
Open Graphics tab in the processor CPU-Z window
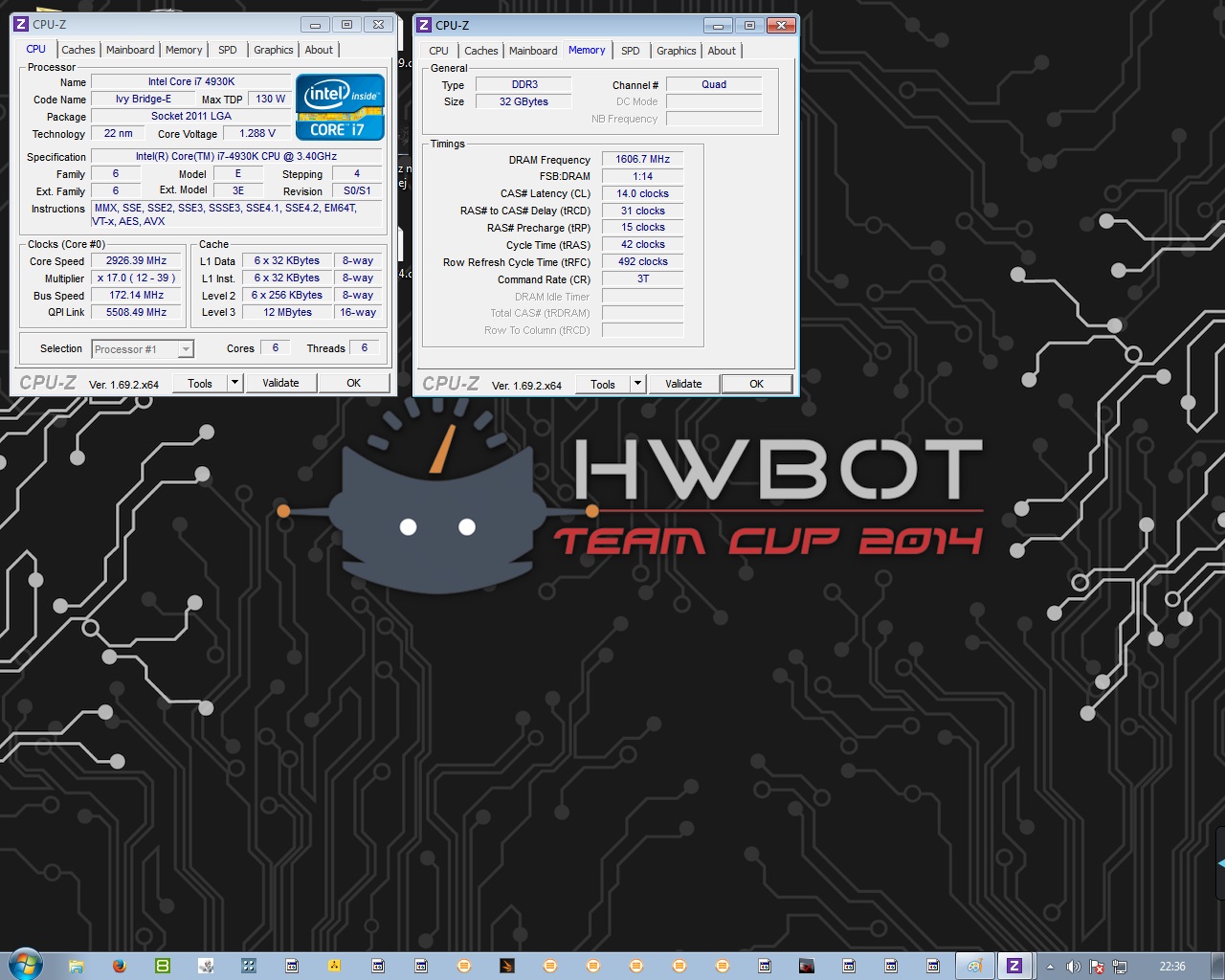pos(274,50)
